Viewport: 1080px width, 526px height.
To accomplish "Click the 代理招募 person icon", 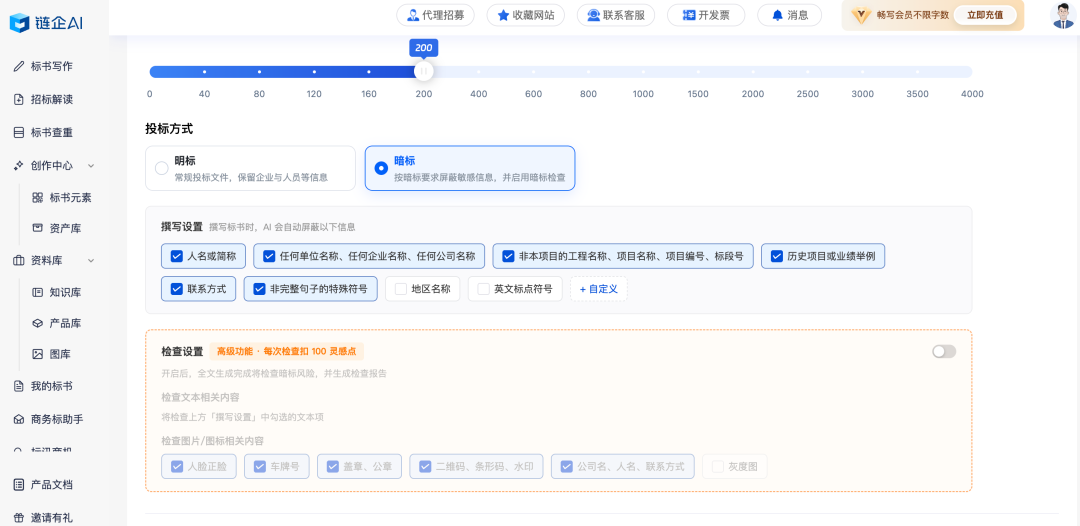I will 413,15.
